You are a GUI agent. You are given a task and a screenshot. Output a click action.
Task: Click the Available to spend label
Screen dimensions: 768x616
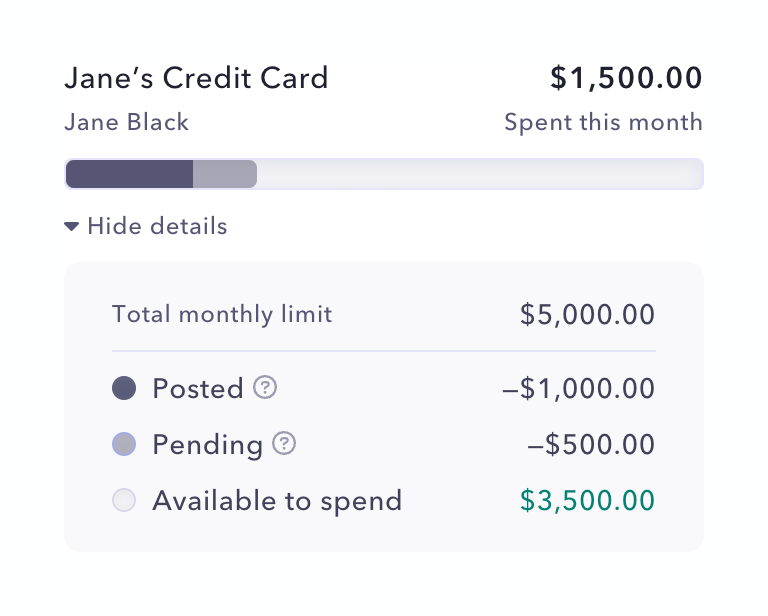point(277,500)
